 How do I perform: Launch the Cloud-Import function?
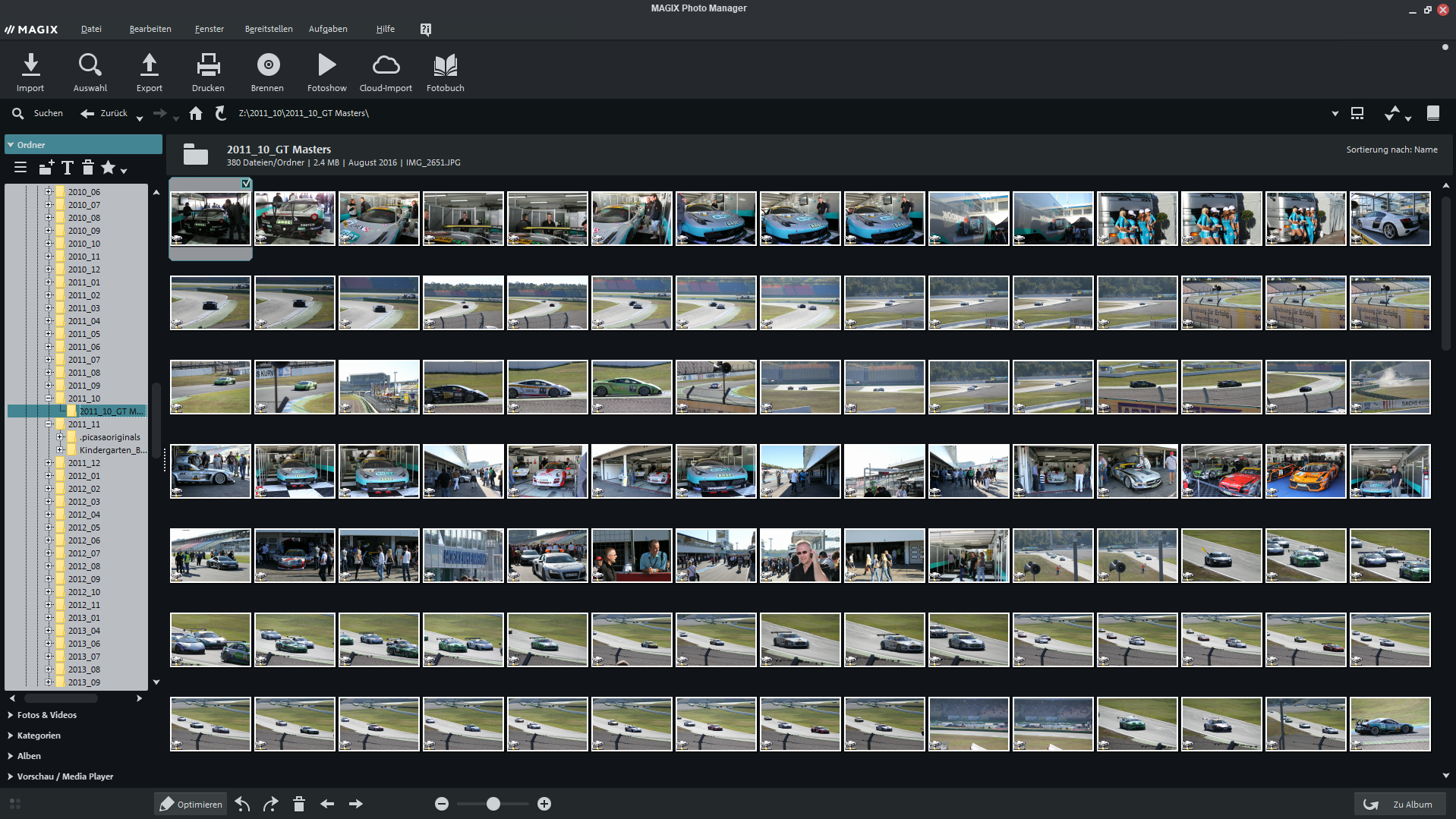[385, 71]
